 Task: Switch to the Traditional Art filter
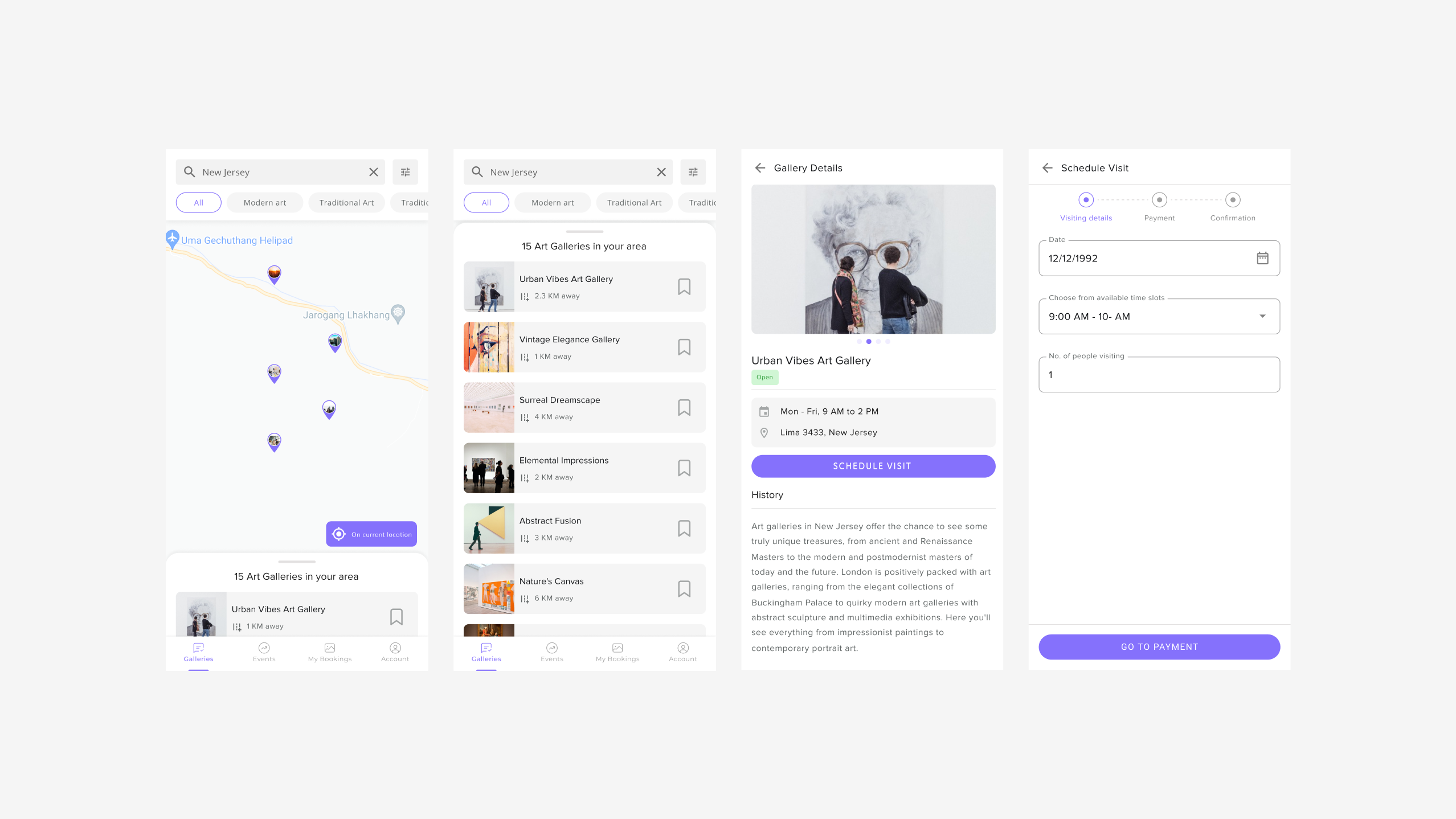pos(346,202)
